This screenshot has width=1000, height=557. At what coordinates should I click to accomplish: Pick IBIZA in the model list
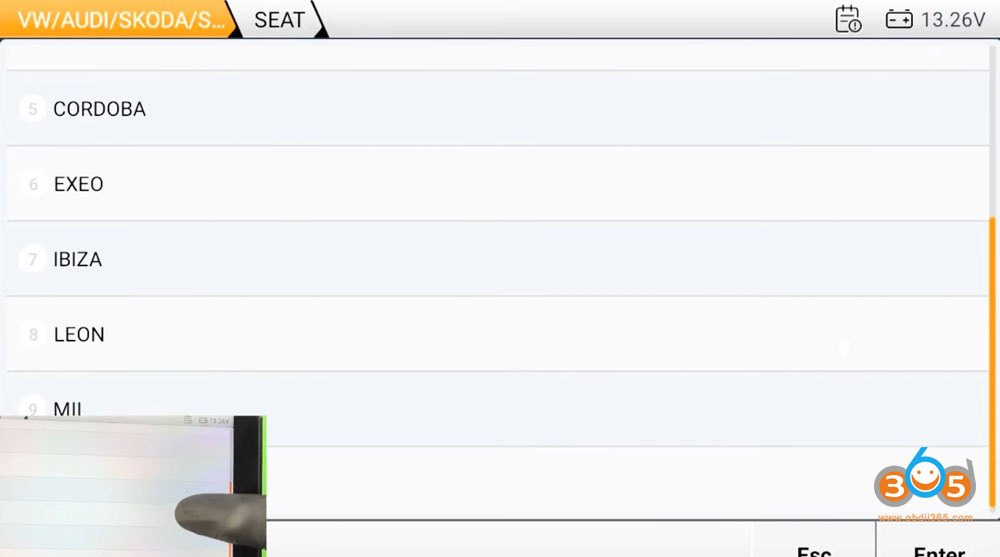pyautogui.click(x=78, y=259)
